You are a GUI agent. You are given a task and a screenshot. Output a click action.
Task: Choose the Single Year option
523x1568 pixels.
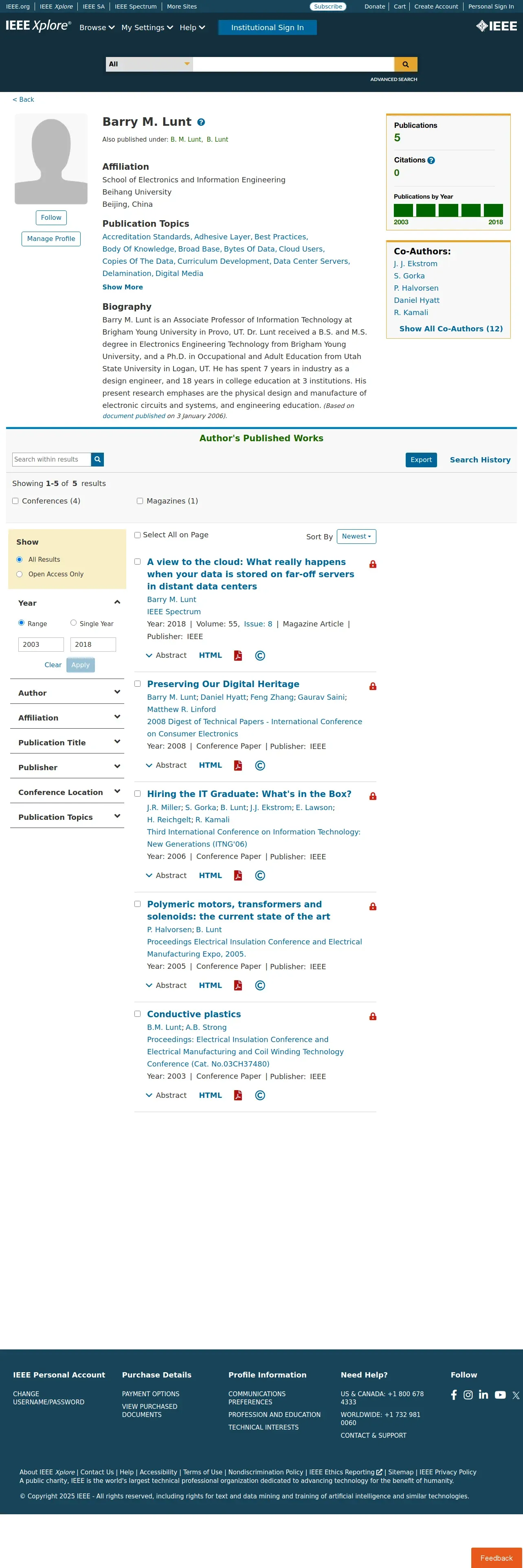74,623
